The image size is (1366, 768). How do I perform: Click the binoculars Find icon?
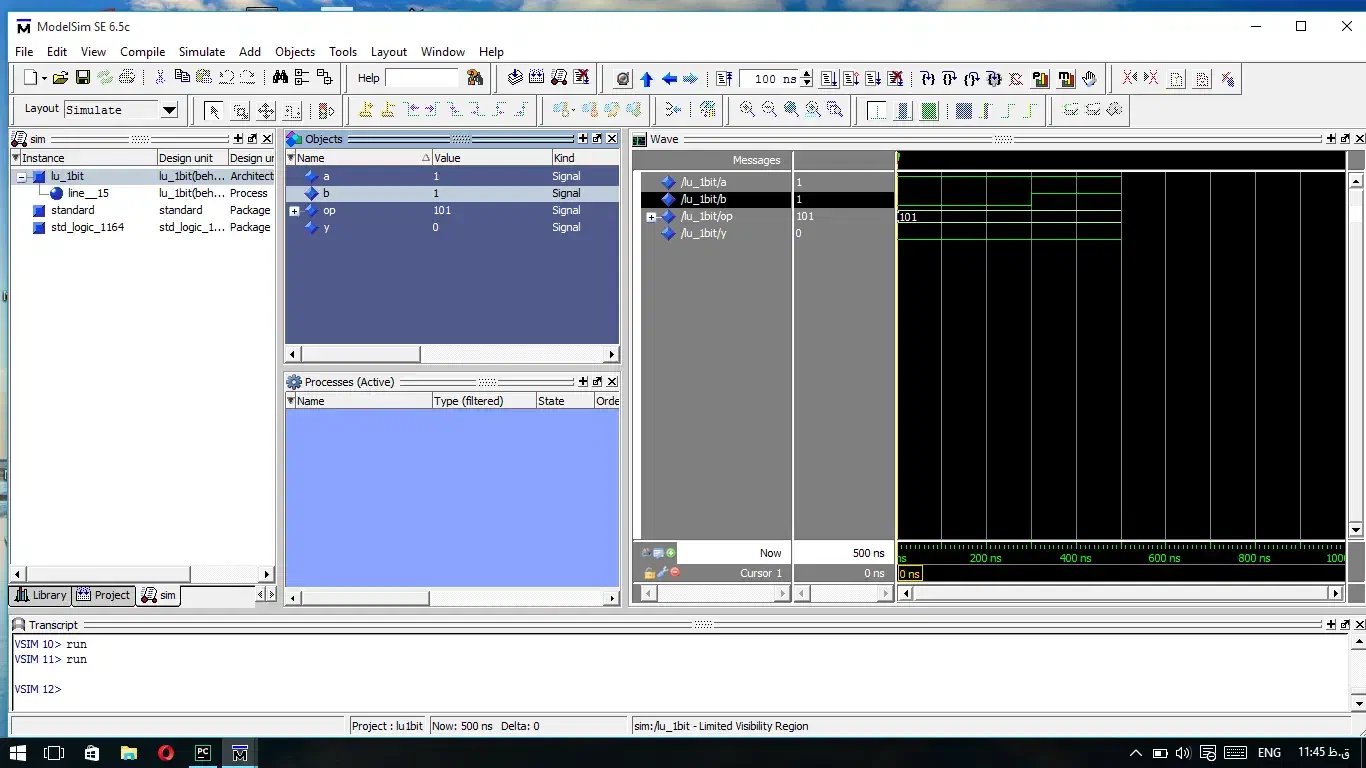(280, 78)
